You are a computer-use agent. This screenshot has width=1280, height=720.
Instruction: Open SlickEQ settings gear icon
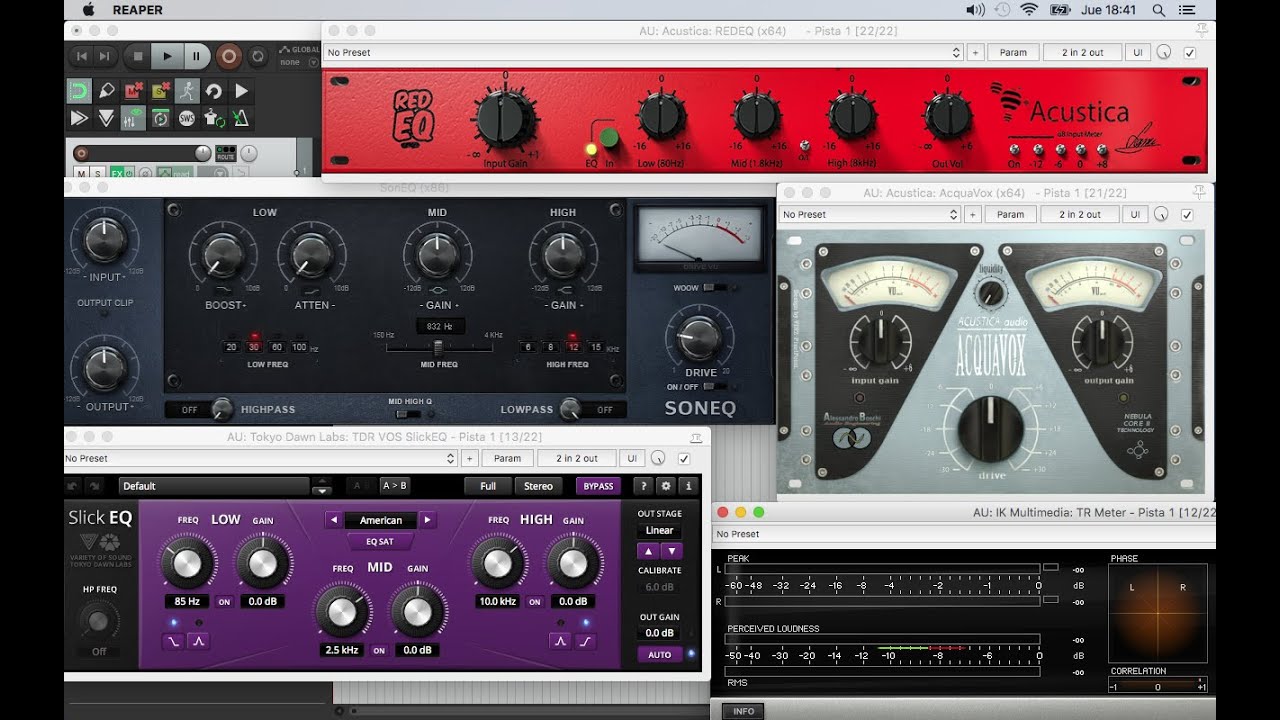666,486
